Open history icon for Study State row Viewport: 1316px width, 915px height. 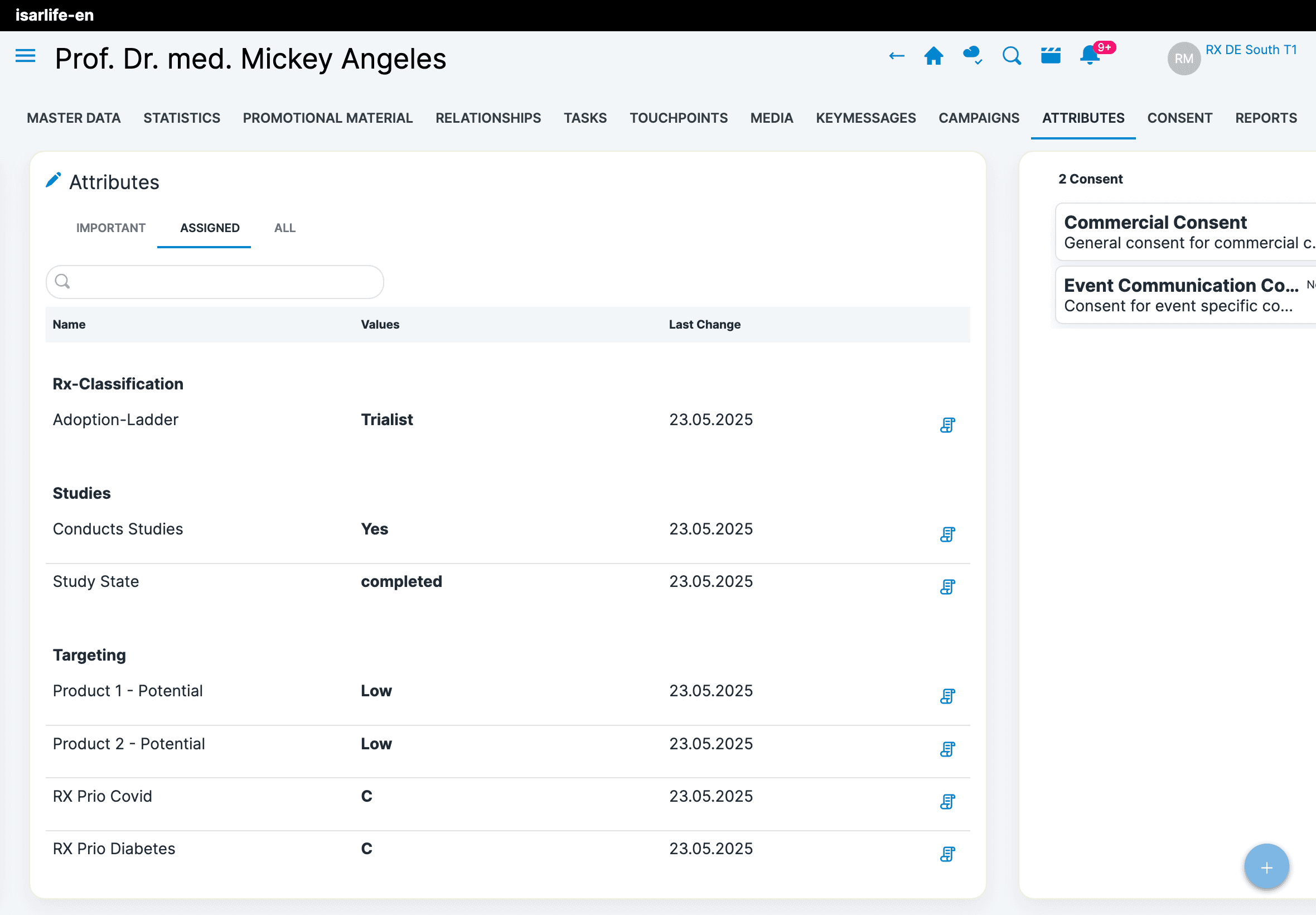[x=947, y=586]
